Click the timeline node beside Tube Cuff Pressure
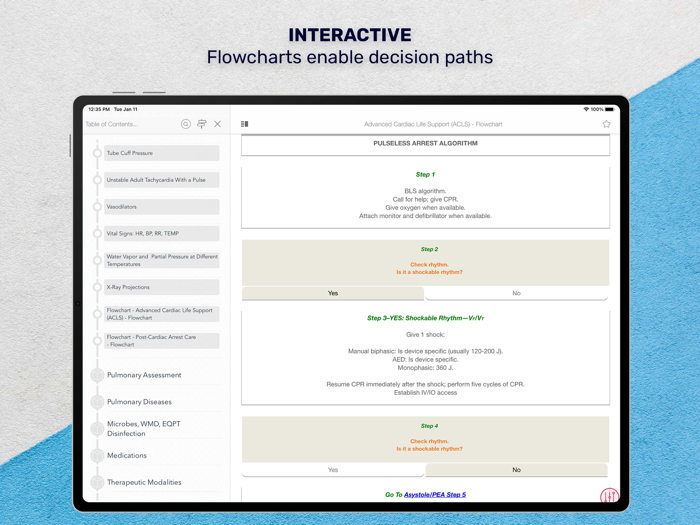The width and height of the screenshot is (700, 525). click(x=97, y=153)
